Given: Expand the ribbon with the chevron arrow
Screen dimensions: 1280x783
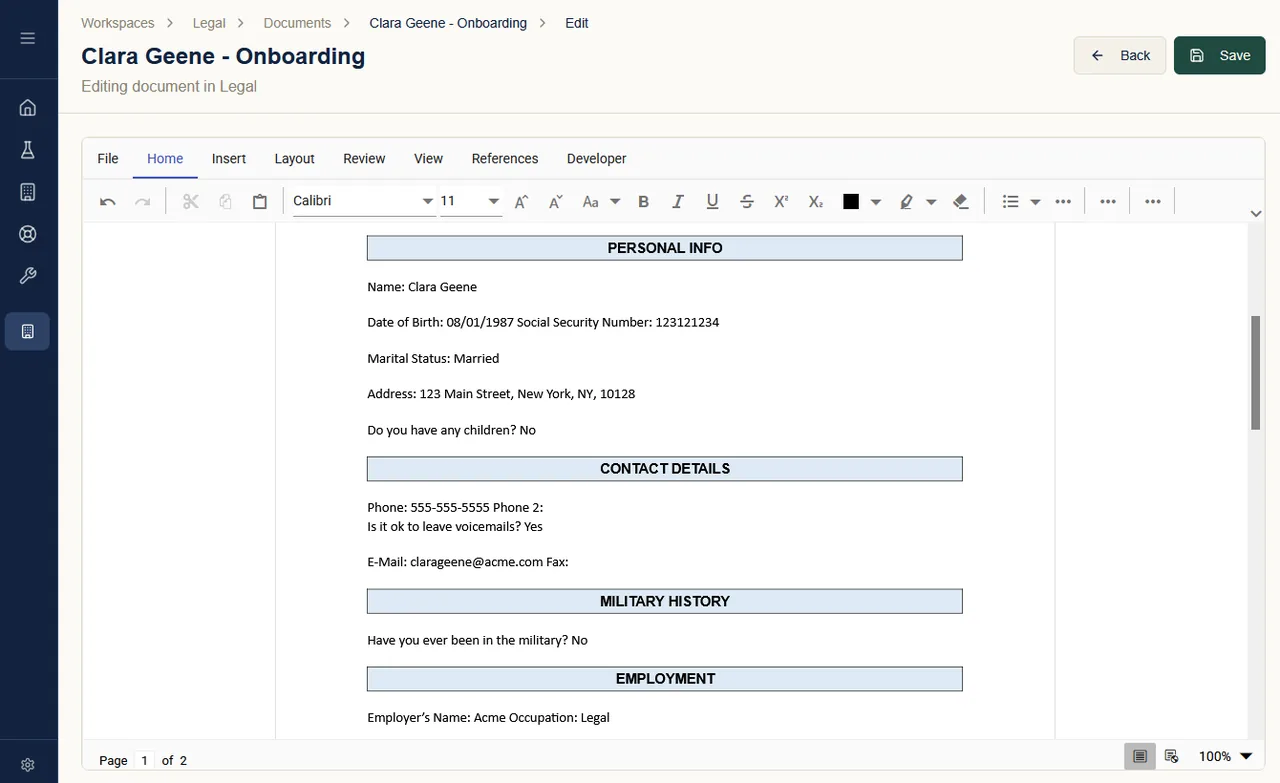Looking at the screenshot, I should (x=1256, y=213).
